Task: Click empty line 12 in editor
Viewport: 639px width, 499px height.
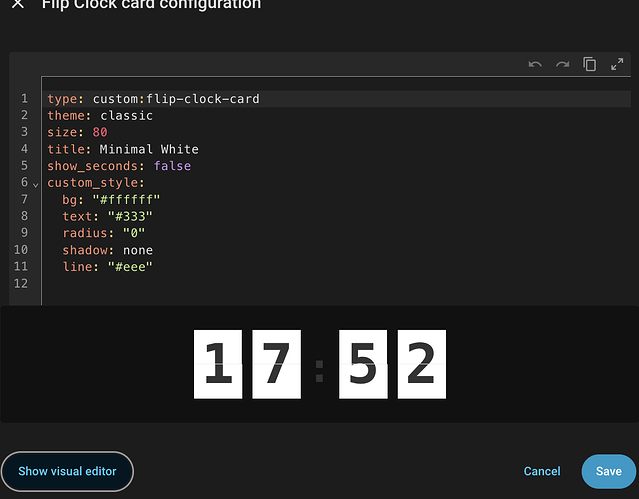Action: tap(336, 283)
